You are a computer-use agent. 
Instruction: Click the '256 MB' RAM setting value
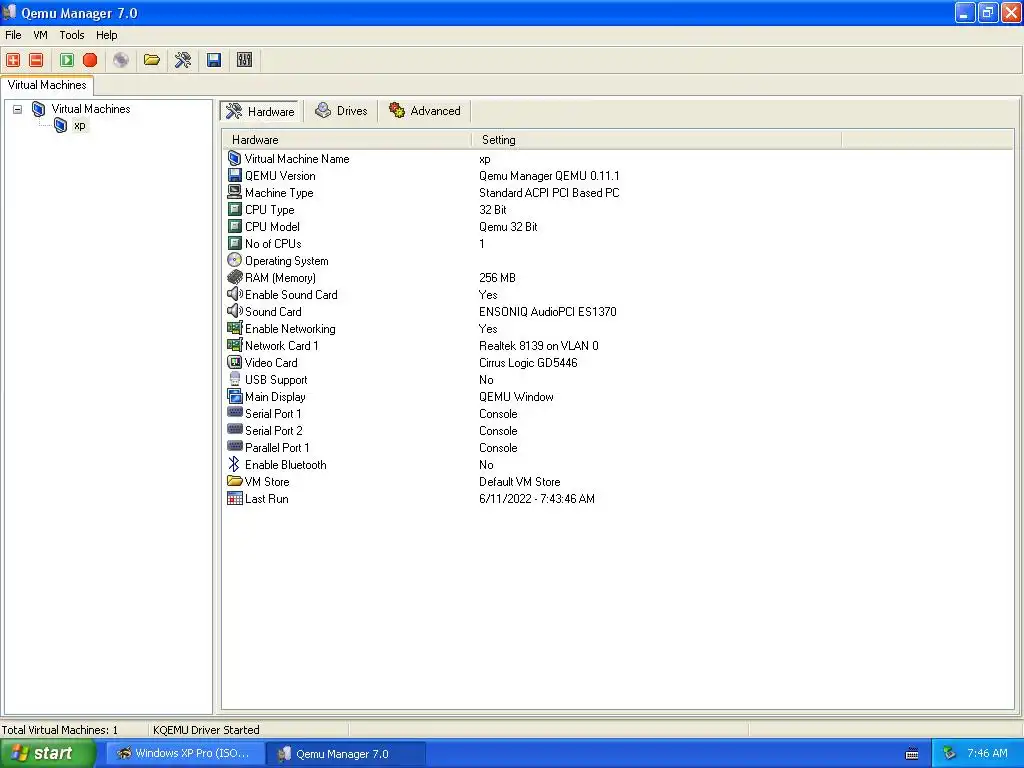tap(497, 278)
